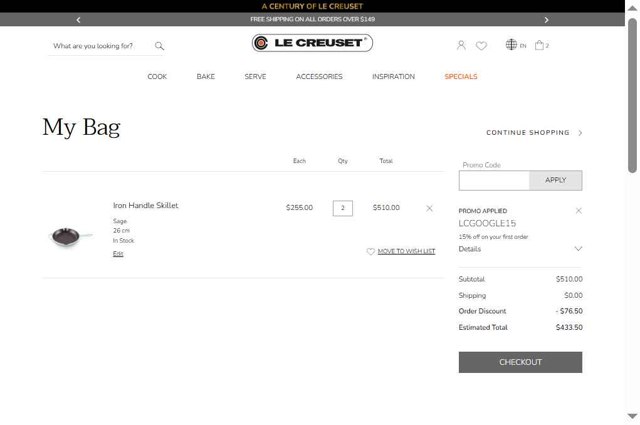The height and width of the screenshot is (425, 640).
Task: Open Iron Handle Skillet product title
Action: 146,205
